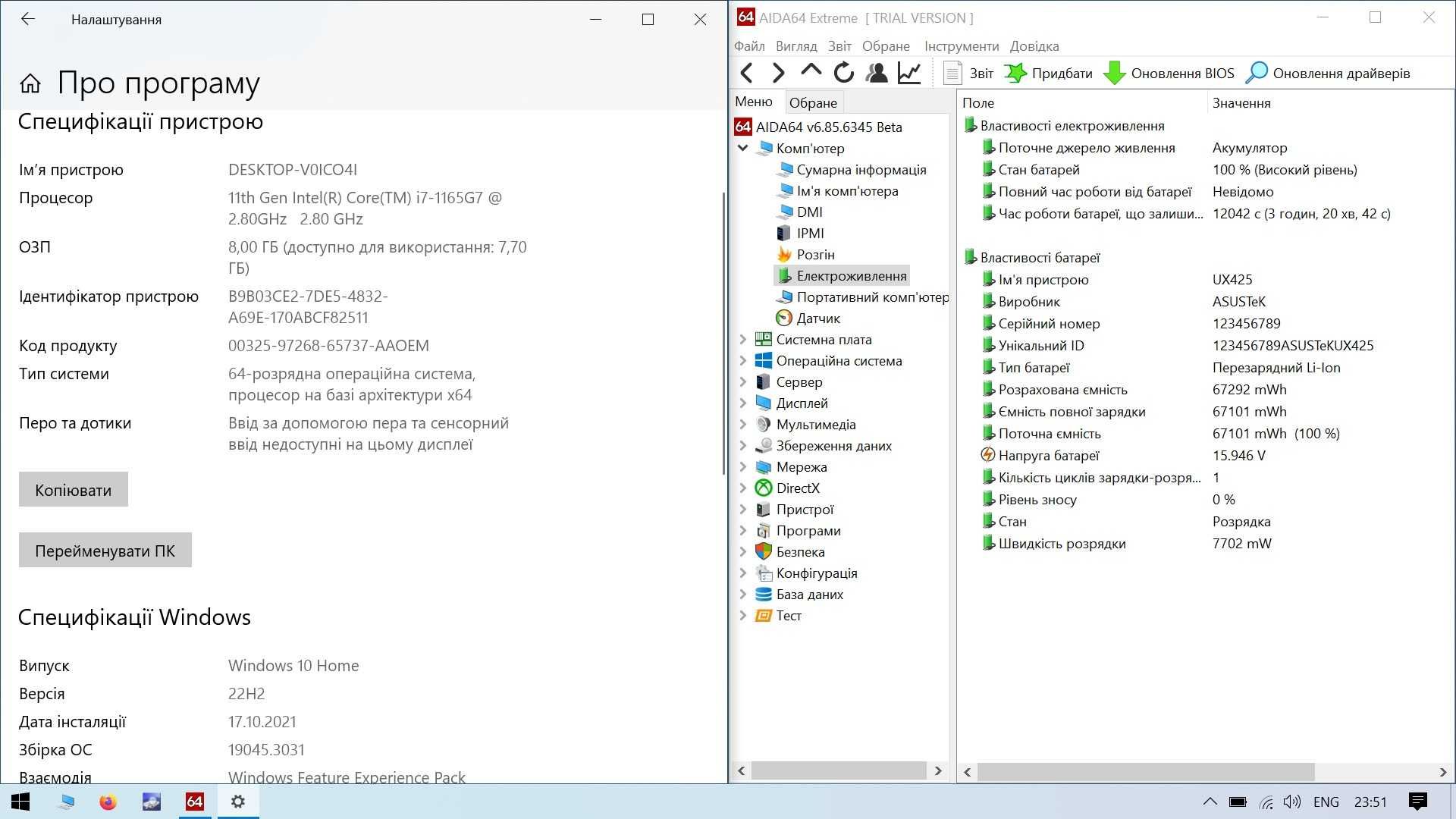
Task: Click the Звіт report toolbar button
Action: tap(968, 73)
